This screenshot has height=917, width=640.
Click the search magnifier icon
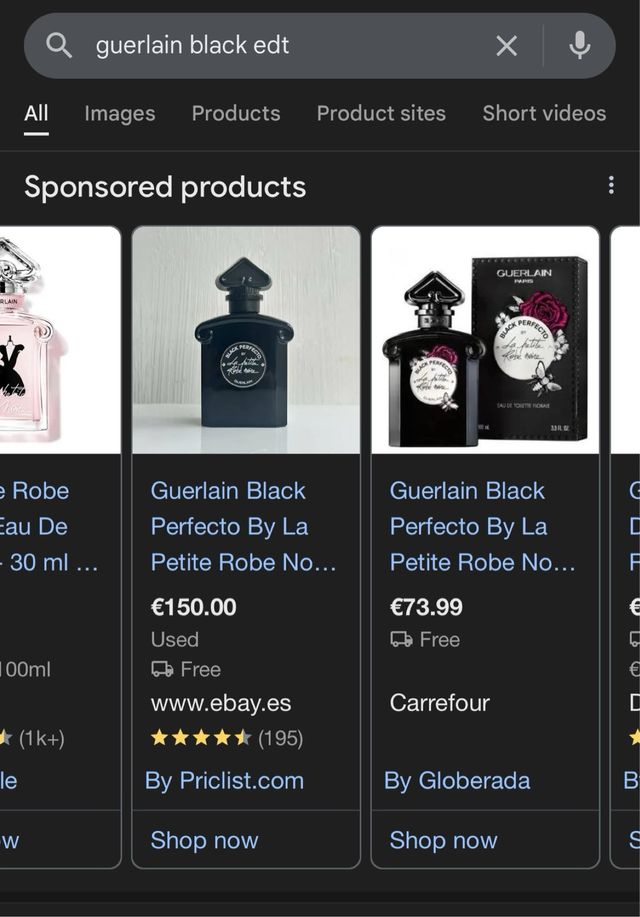pos(59,45)
